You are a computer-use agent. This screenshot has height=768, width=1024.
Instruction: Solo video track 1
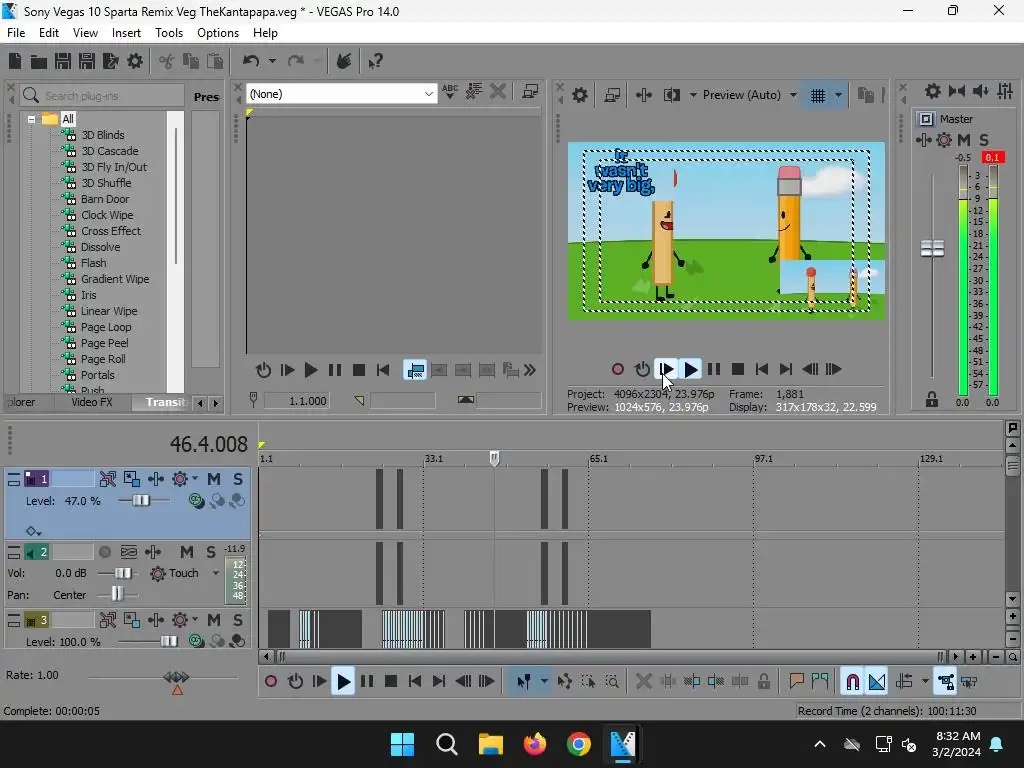coord(238,479)
